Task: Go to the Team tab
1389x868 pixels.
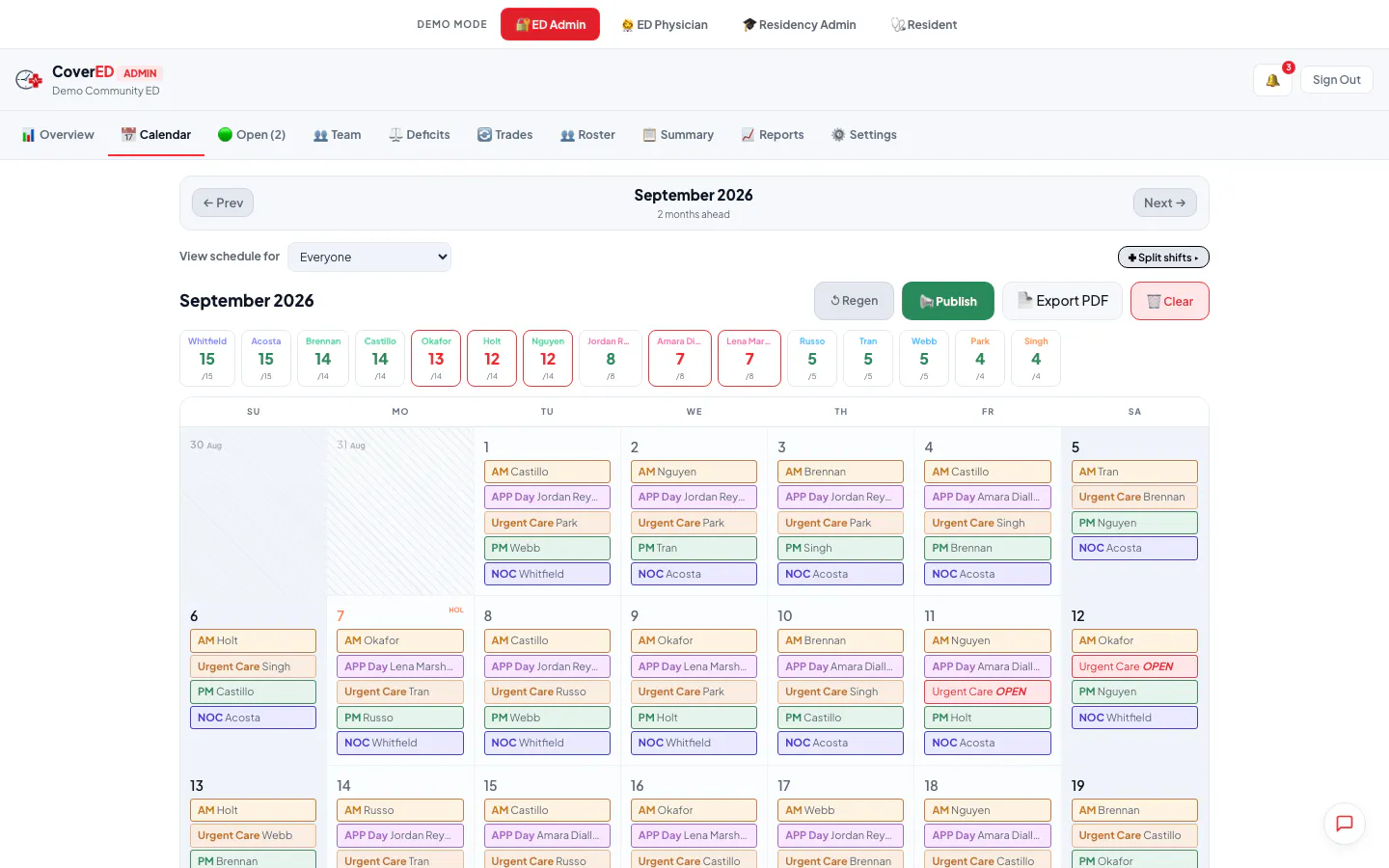Action: click(x=338, y=135)
